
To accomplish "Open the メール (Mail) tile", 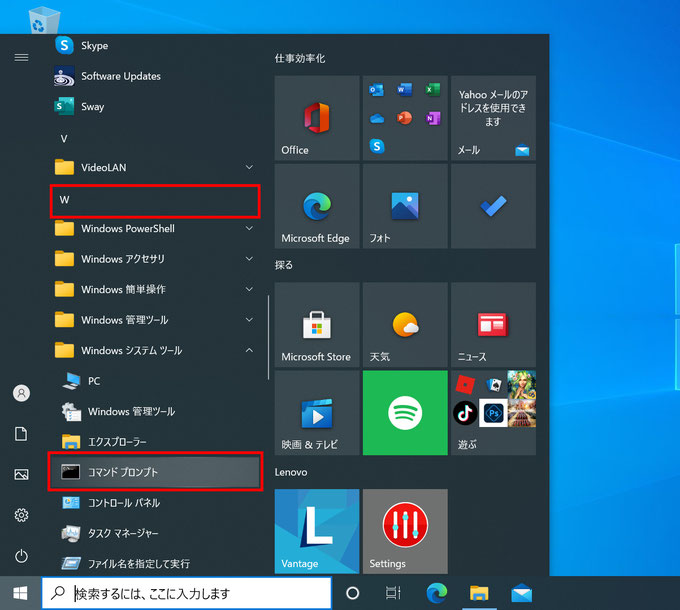I will tap(494, 118).
